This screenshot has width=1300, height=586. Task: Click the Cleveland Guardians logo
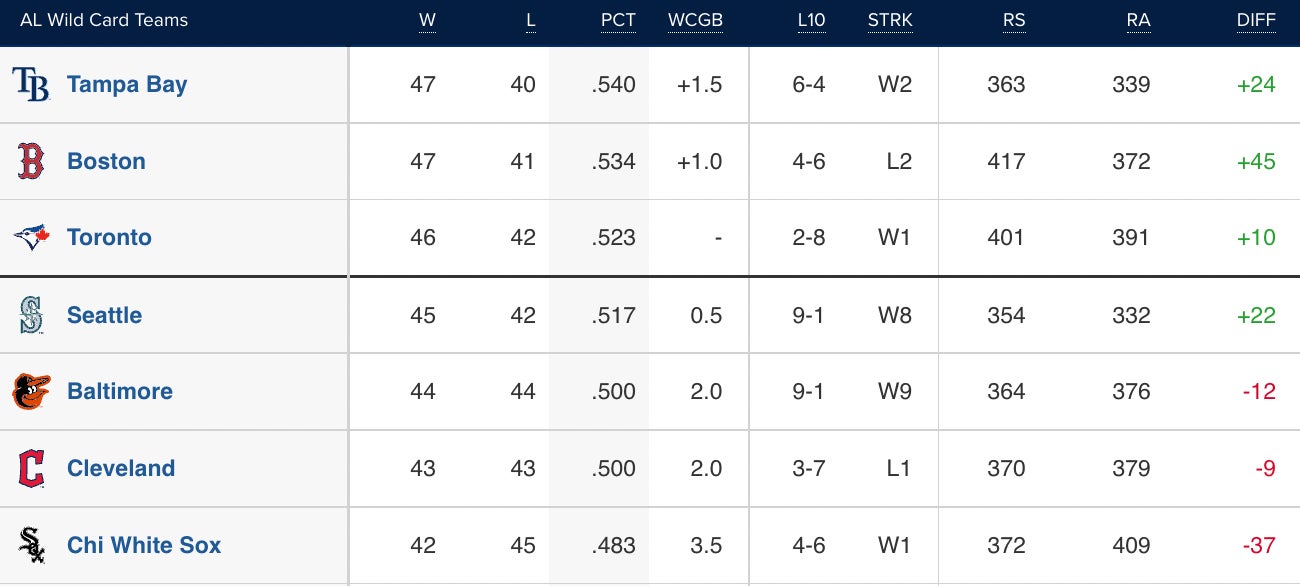[31, 468]
